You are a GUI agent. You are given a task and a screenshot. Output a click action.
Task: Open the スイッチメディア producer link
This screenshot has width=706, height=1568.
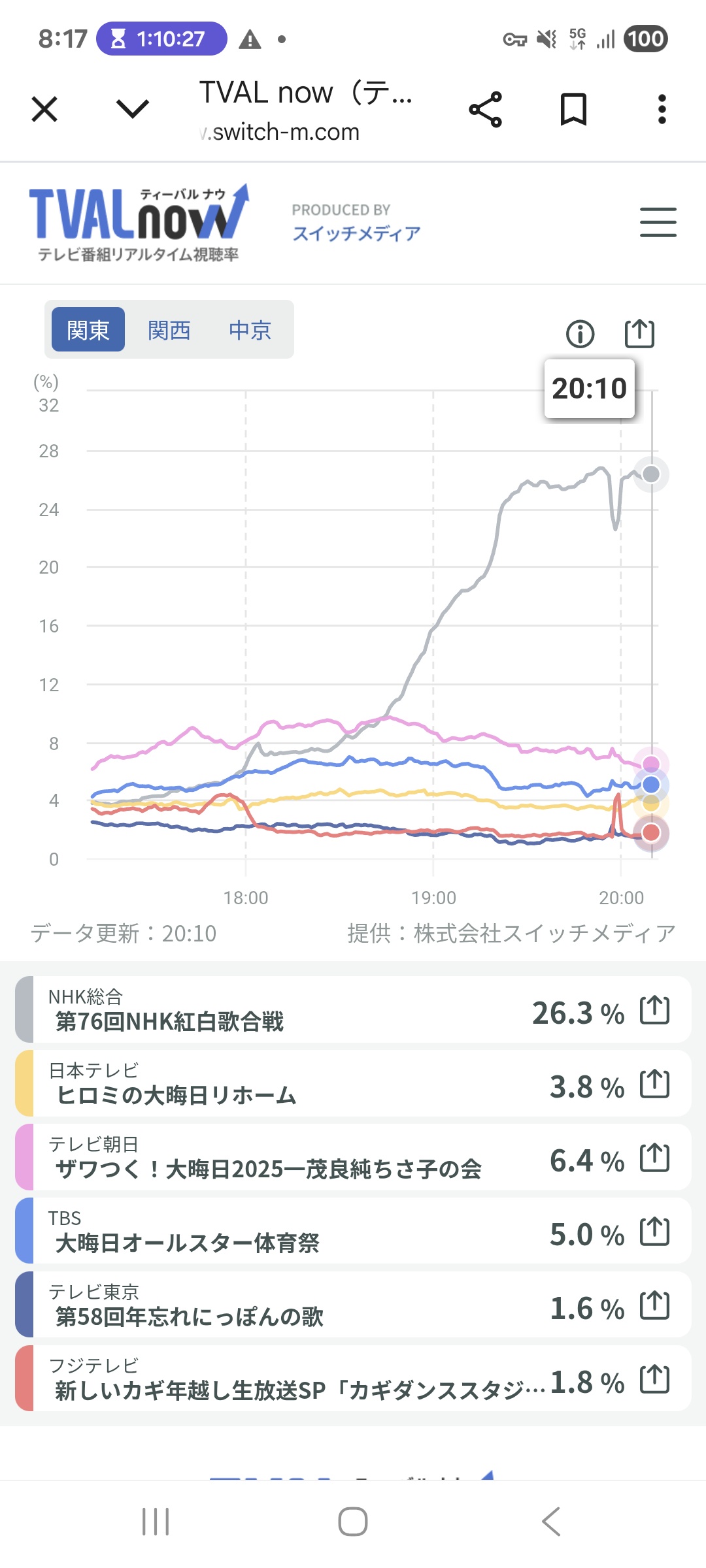(356, 233)
